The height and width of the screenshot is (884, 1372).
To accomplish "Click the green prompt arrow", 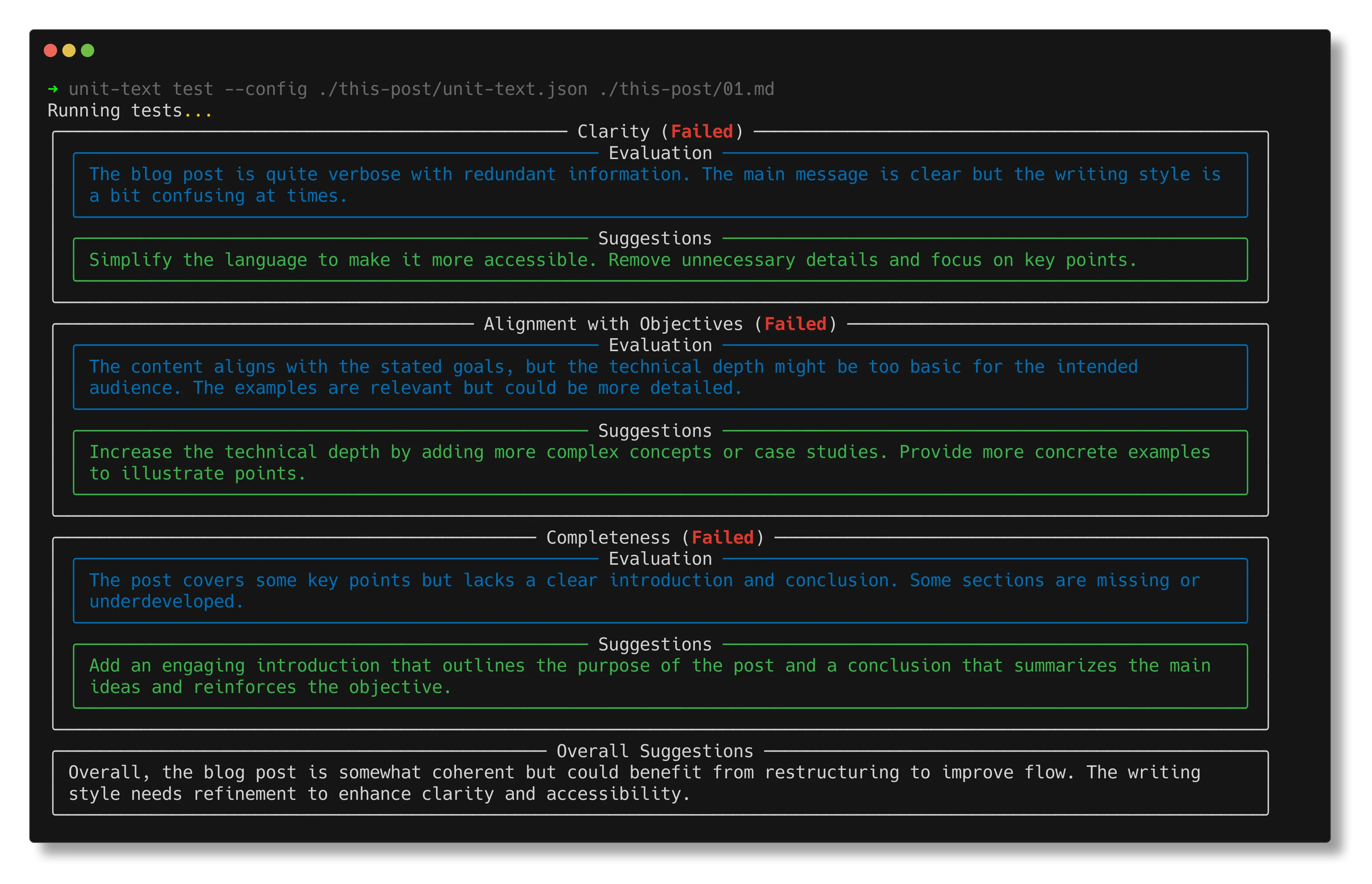I will [x=53, y=89].
